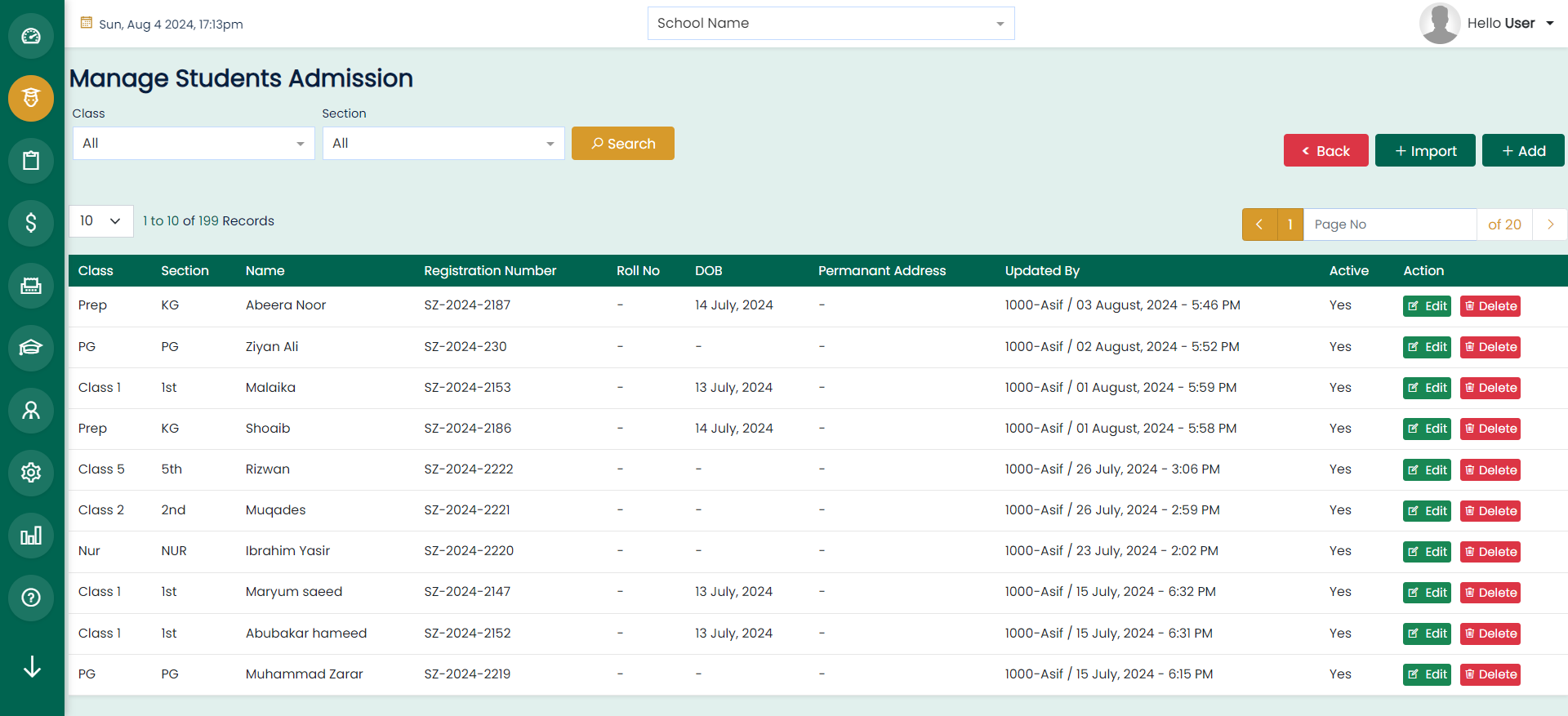Delete Shoaib's record

click(x=1490, y=429)
